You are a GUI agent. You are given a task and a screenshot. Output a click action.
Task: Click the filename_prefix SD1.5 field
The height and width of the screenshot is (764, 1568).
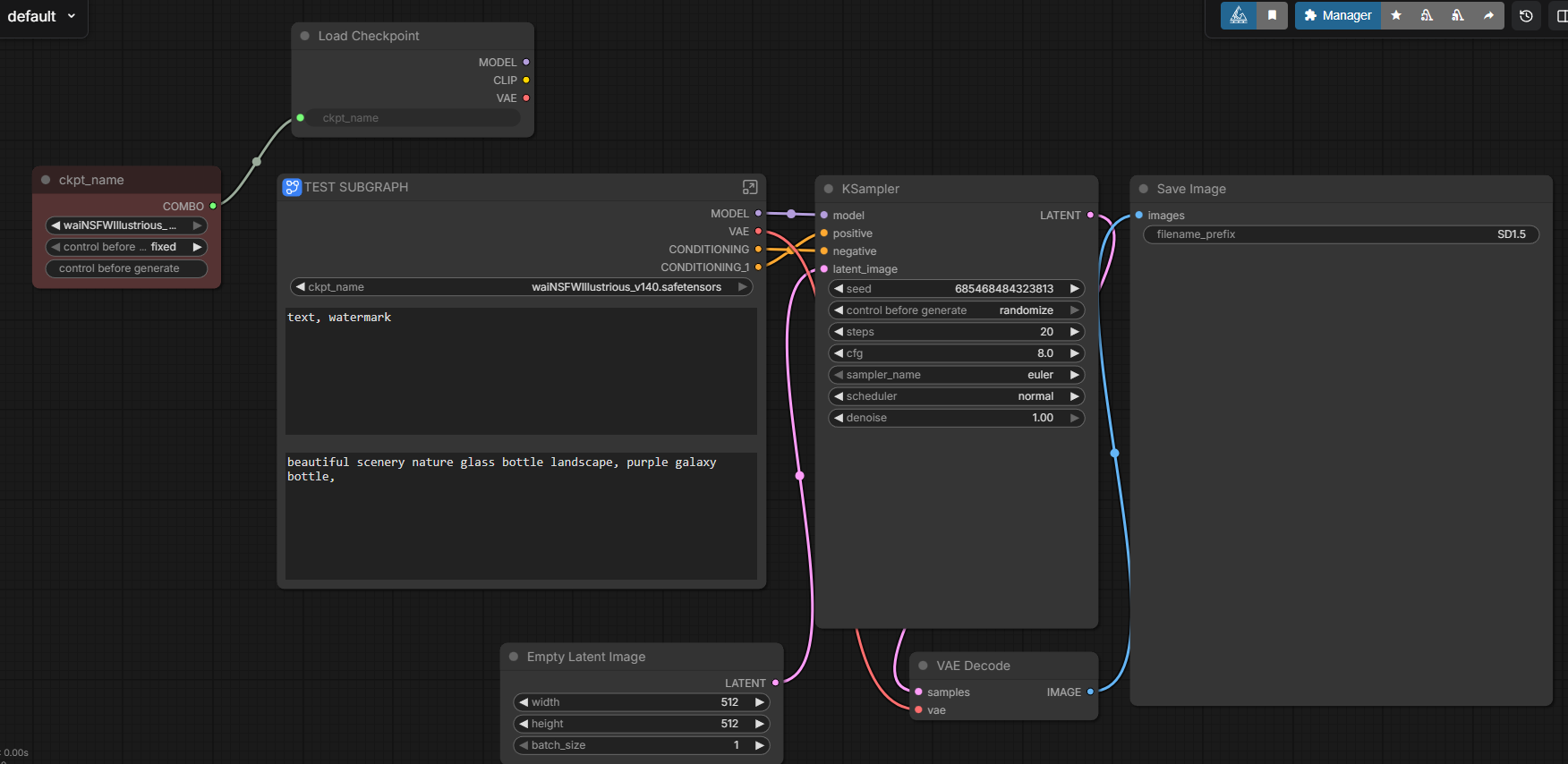pyautogui.click(x=1341, y=234)
